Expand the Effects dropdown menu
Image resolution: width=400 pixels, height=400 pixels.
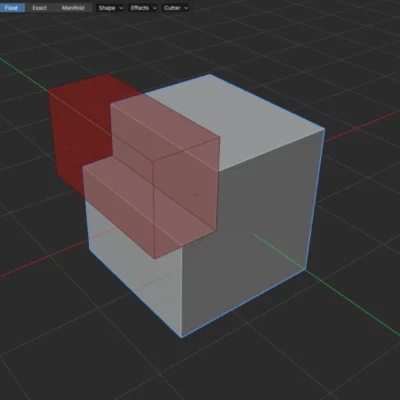[x=143, y=8]
